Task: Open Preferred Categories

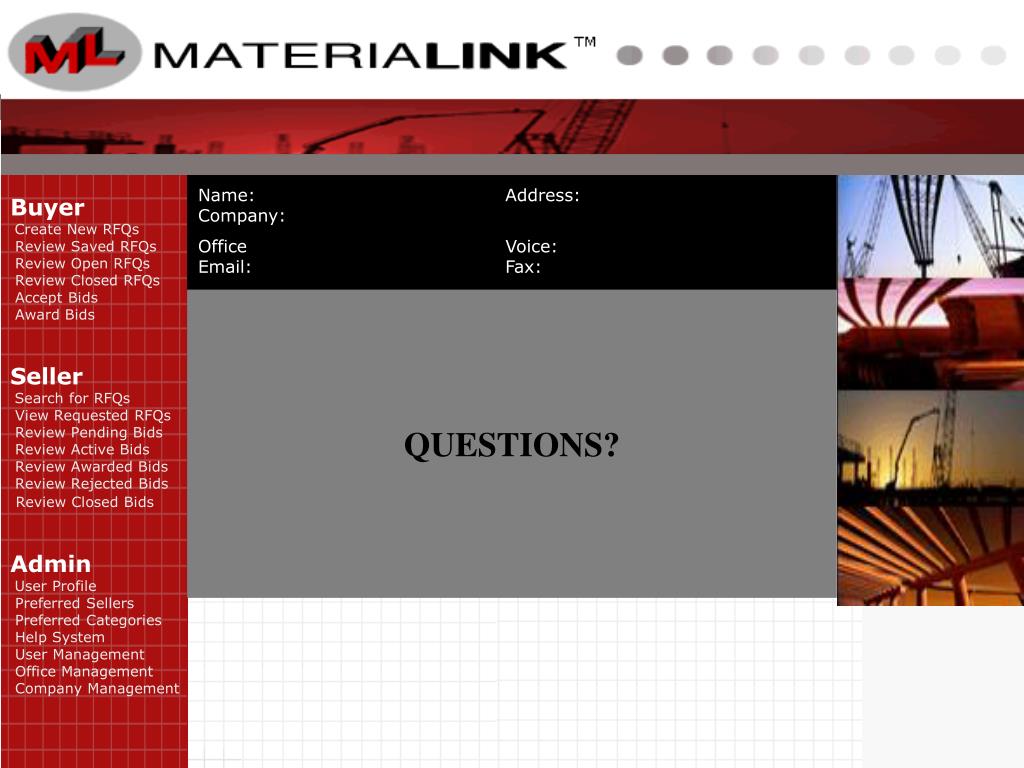Action: (88, 620)
